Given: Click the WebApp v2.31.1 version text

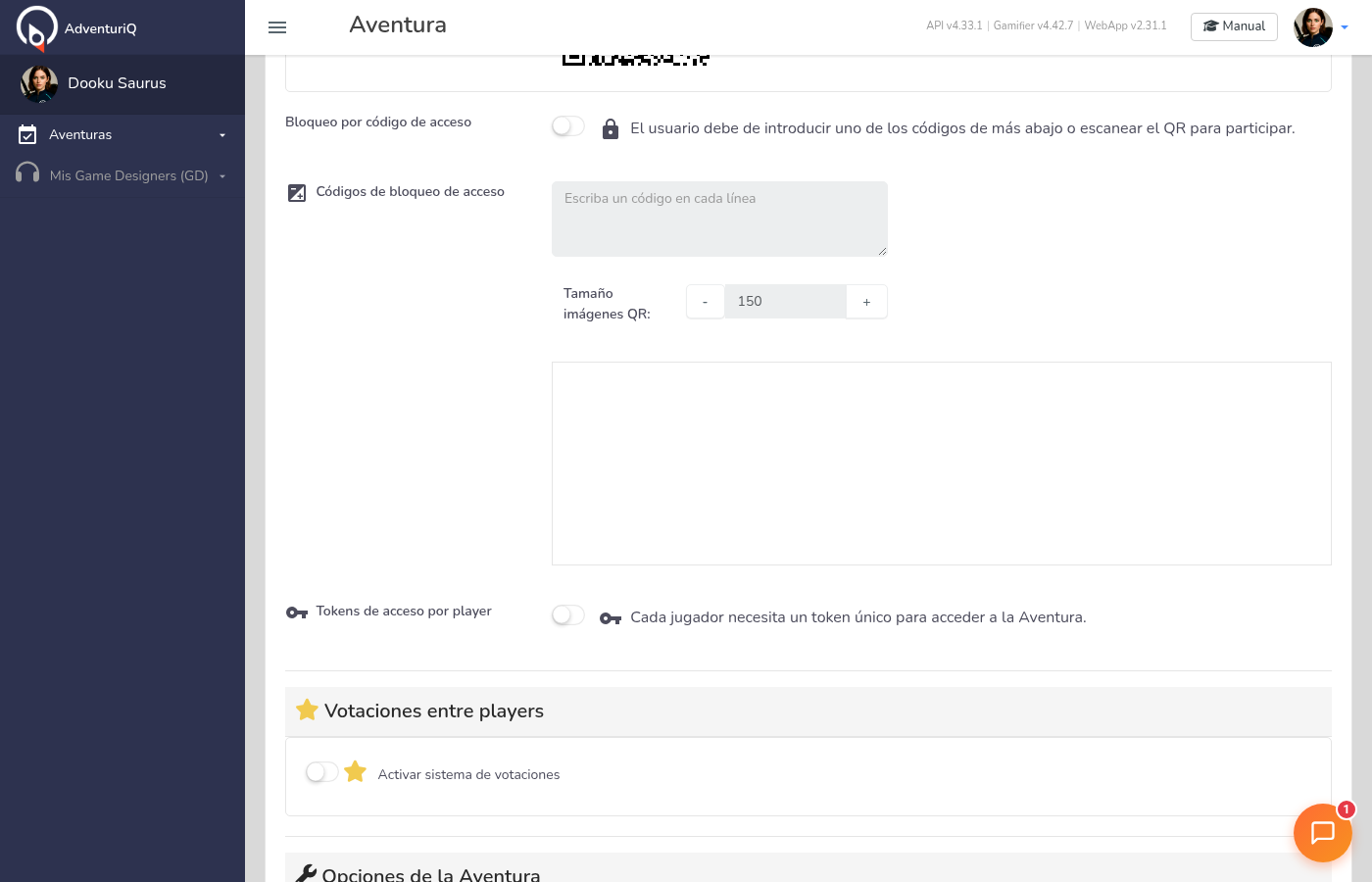Looking at the screenshot, I should [x=1125, y=25].
